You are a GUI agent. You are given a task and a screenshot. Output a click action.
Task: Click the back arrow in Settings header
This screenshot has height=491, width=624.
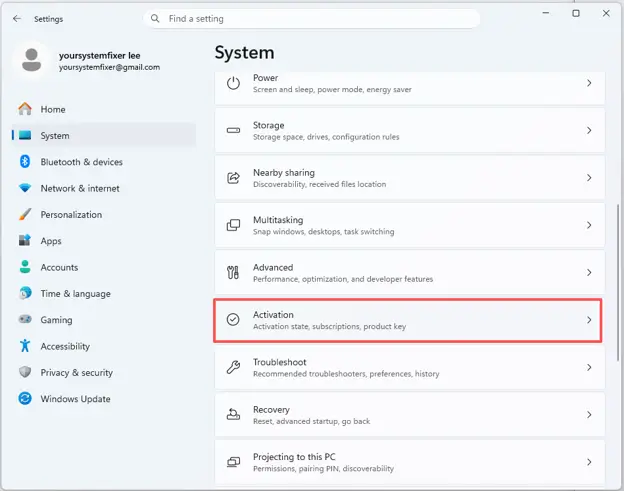pyautogui.click(x=17, y=19)
